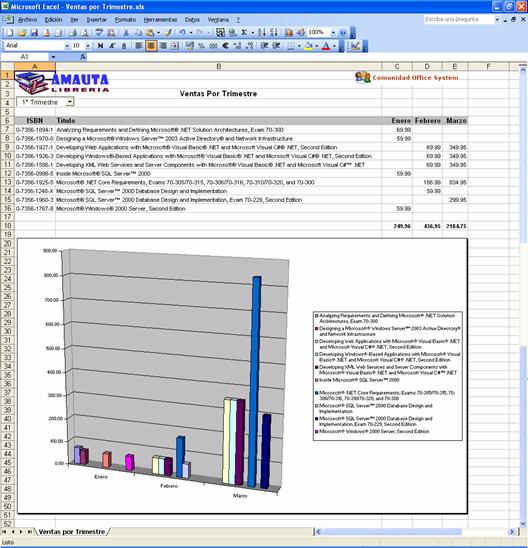Viewport: 528px width, 548px height.
Task: Expand the 1° Trimestre quarter combo box
Action: coord(70,102)
